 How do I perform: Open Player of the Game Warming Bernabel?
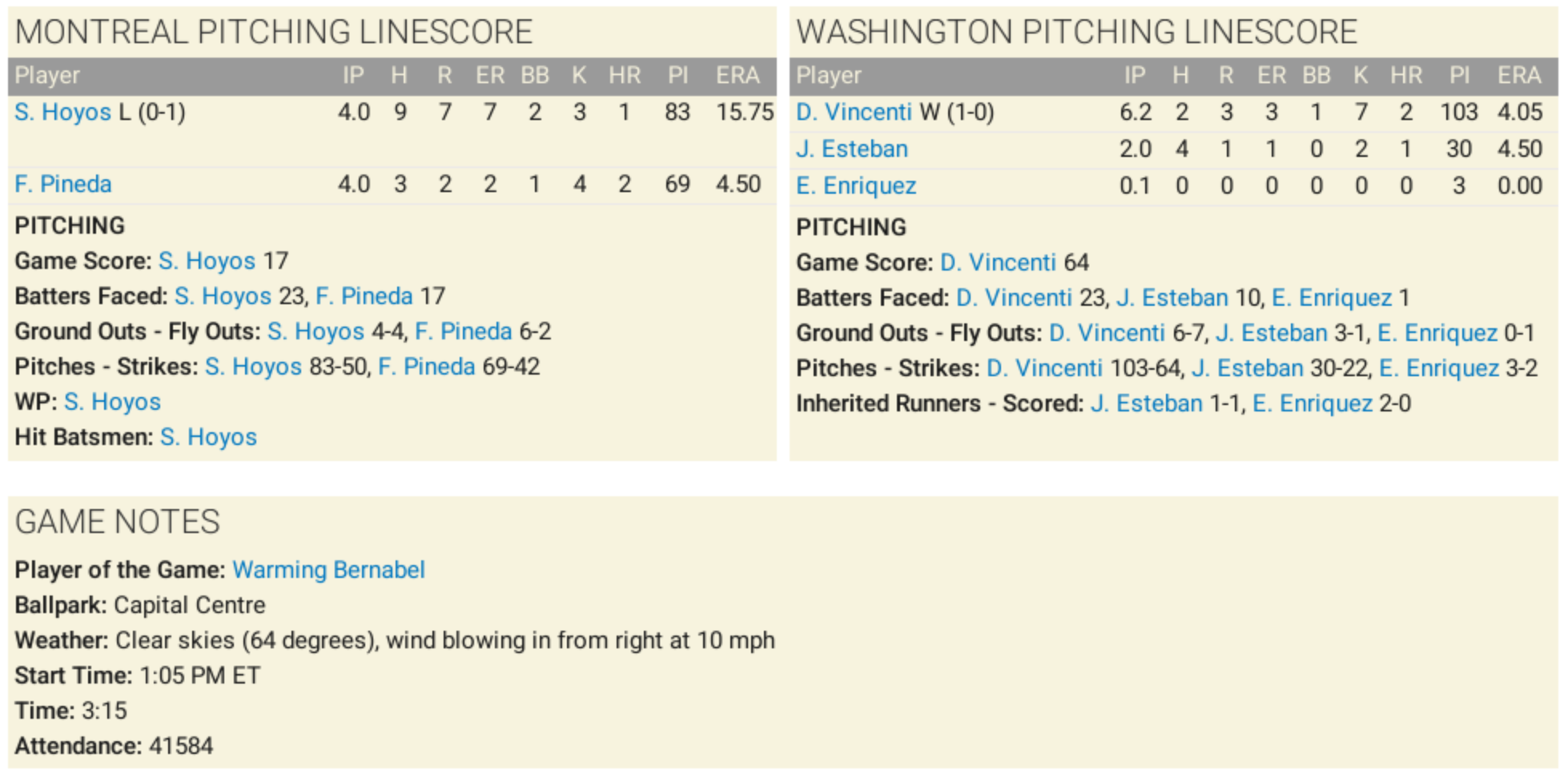click(x=328, y=570)
